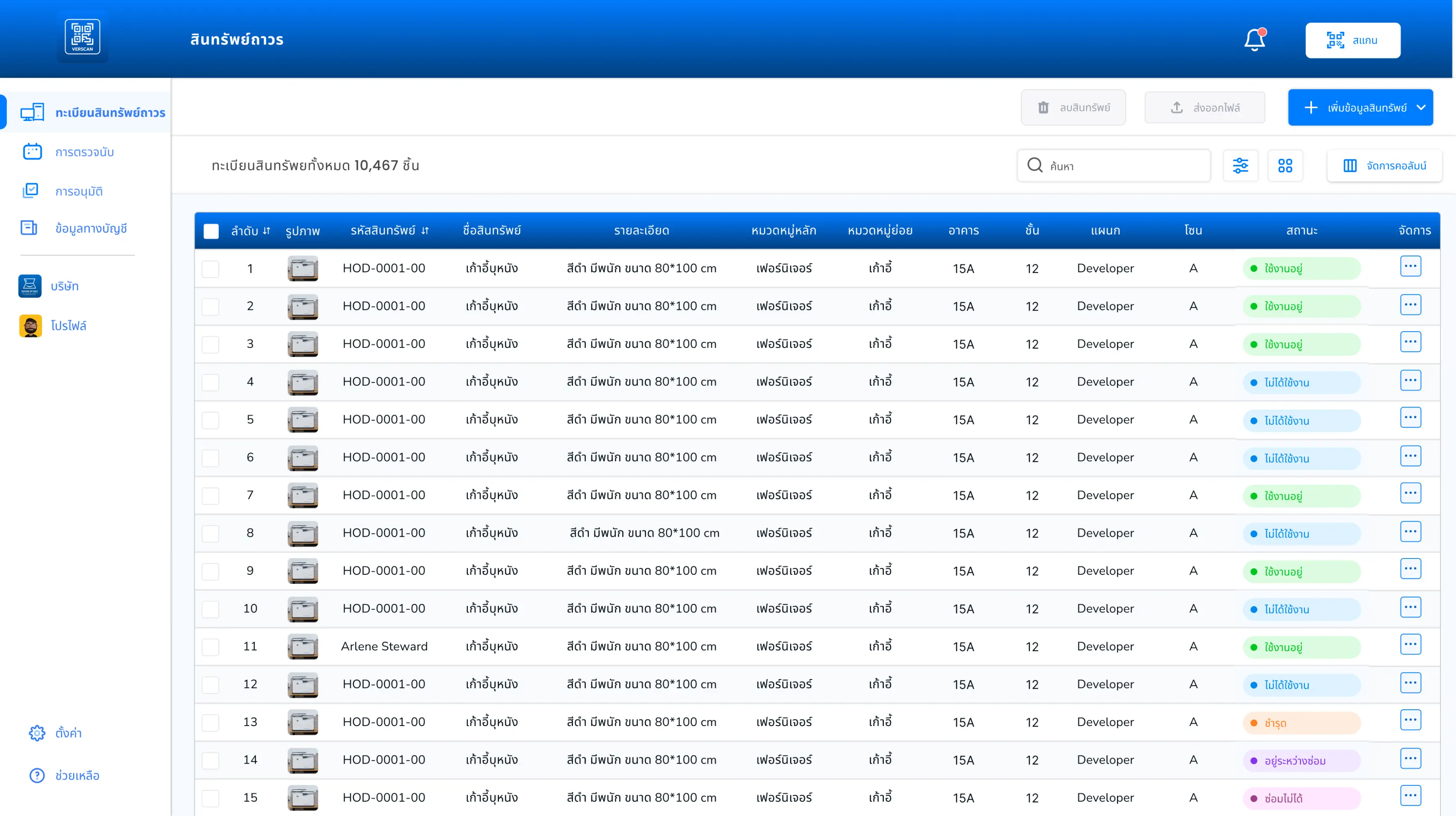The image size is (1456, 816).
Task: Switch to grid view icon
Action: point(1285,166)
